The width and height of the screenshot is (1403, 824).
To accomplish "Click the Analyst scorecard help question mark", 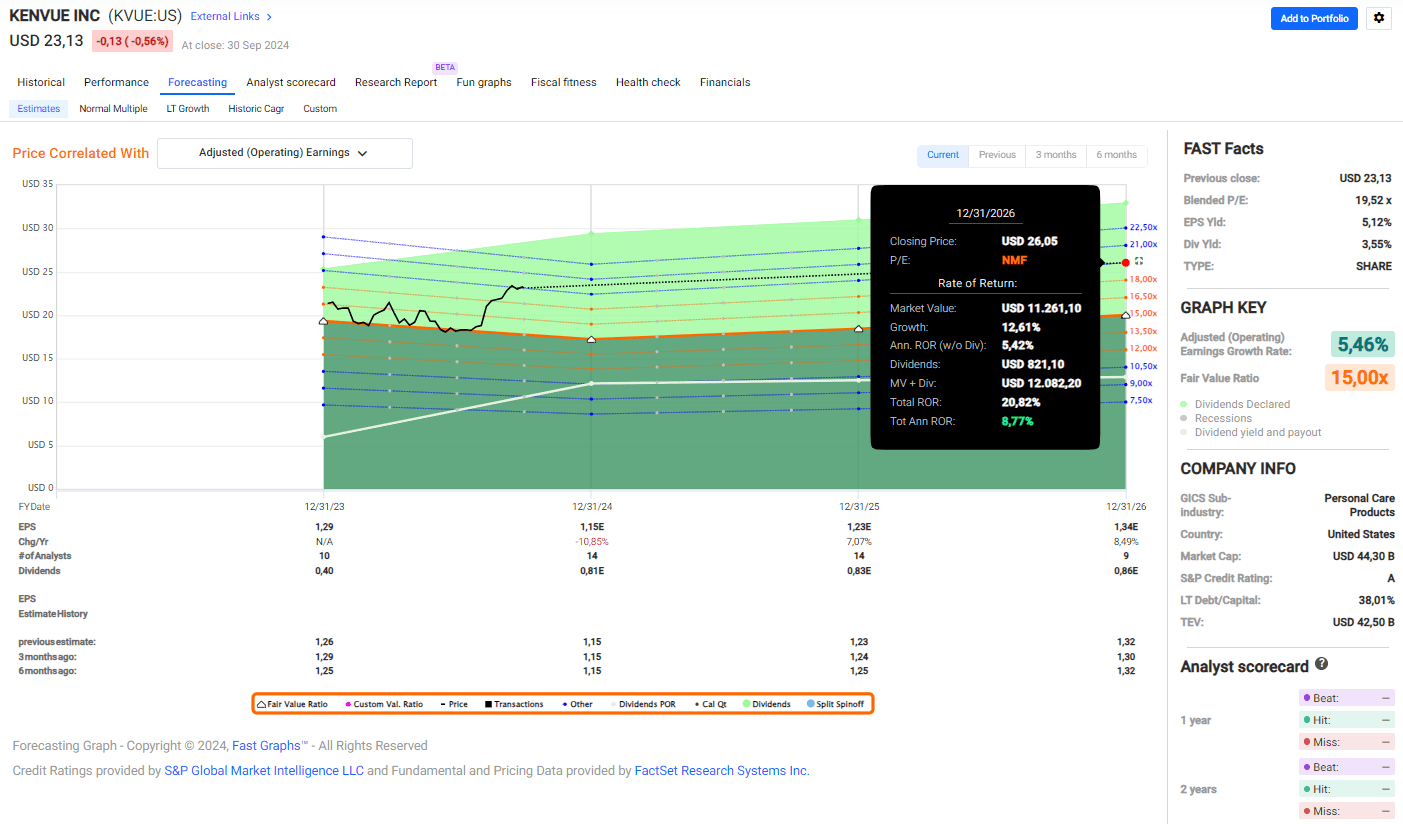I will pyautogui.click(x=1322, y=665).
